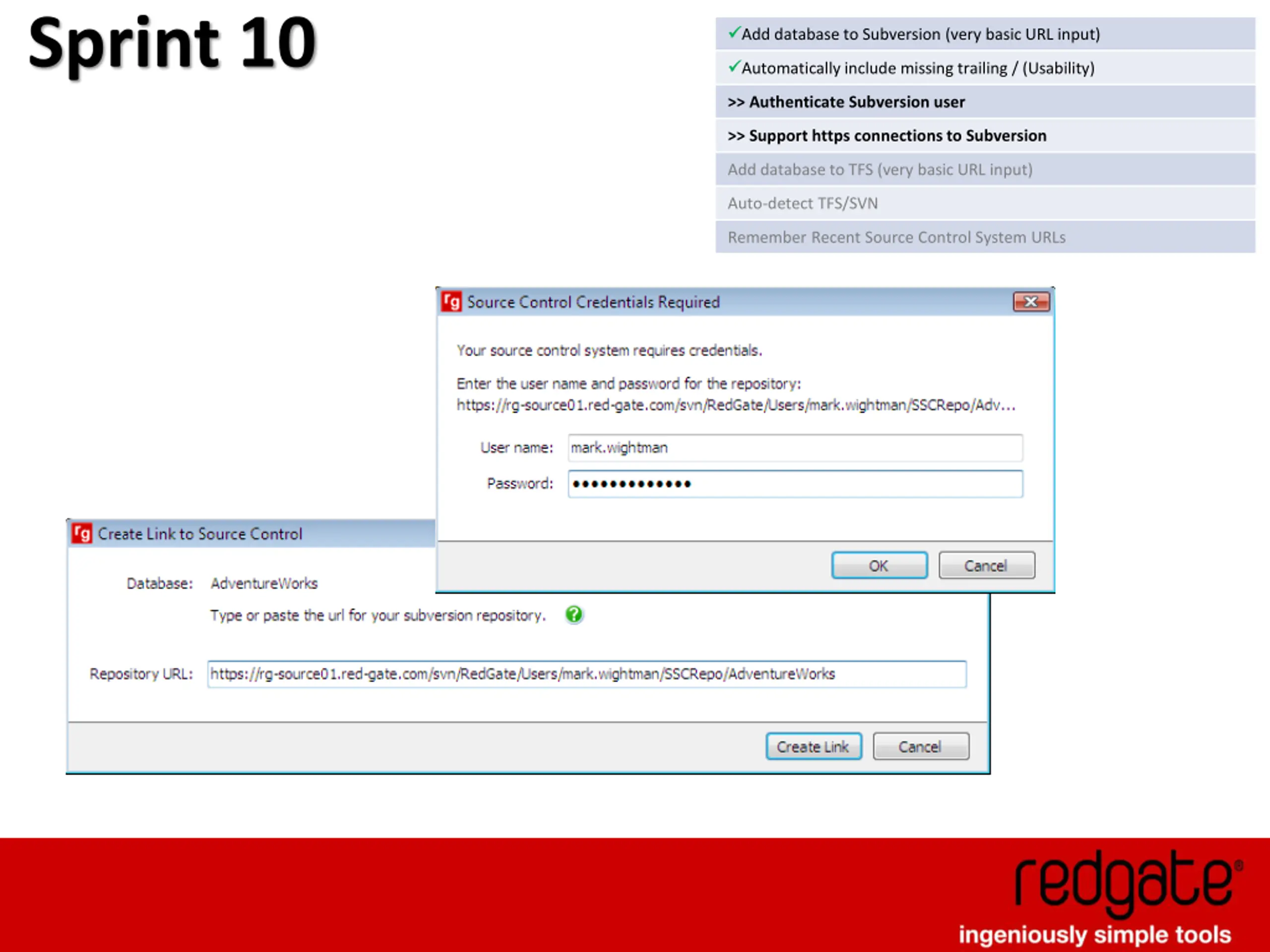Click 'Type or paste the url' instruction text
1270x952 pixels.
[378, 616]
